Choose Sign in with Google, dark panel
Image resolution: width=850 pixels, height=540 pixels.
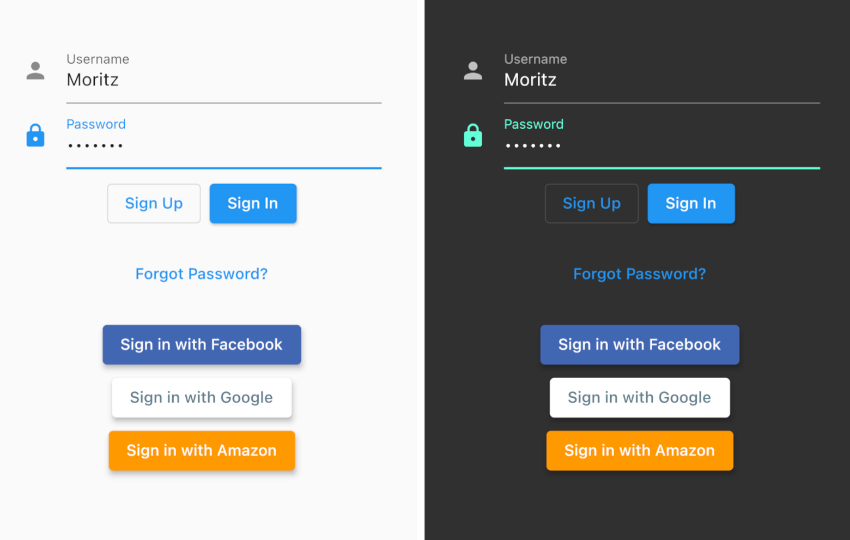coord(640,397)
